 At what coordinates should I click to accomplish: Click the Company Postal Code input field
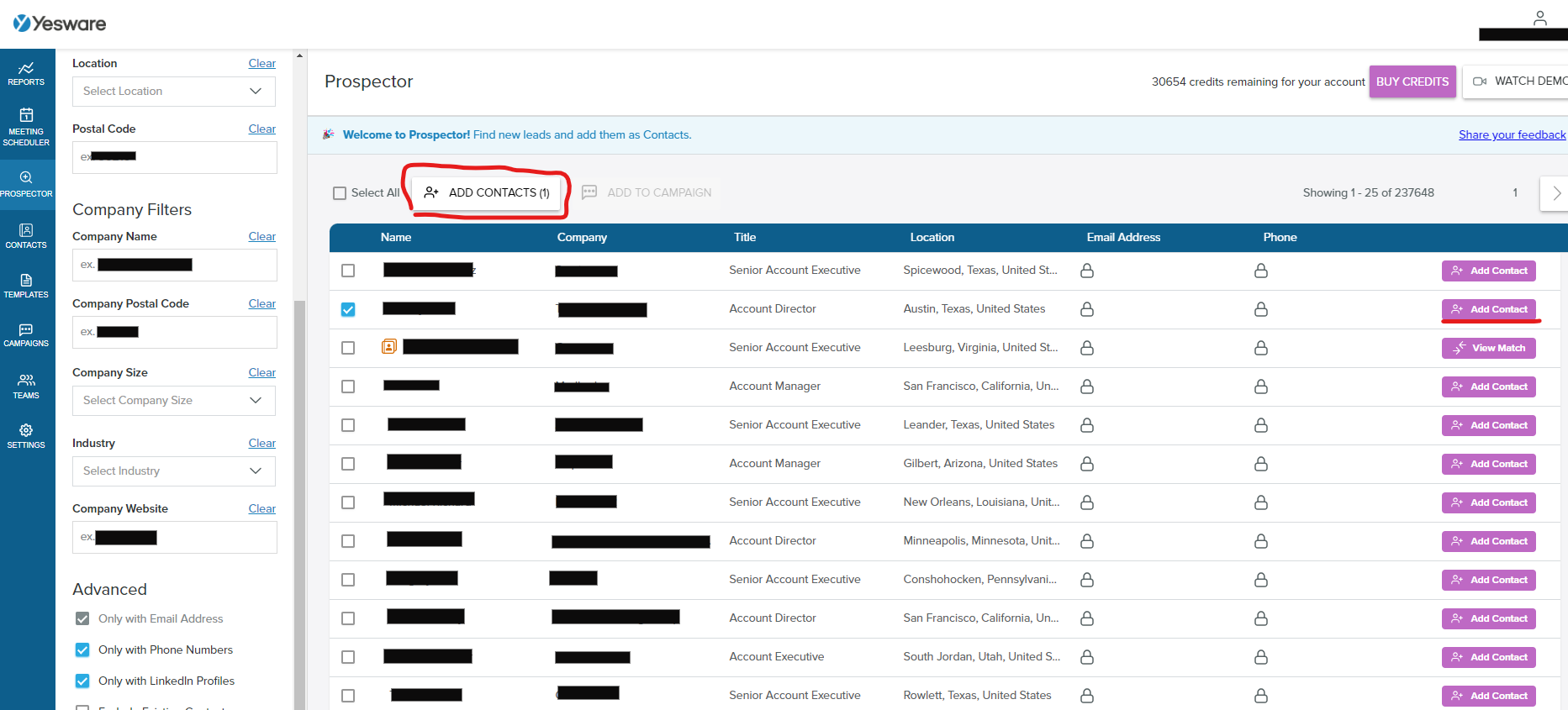coord(175,332)
